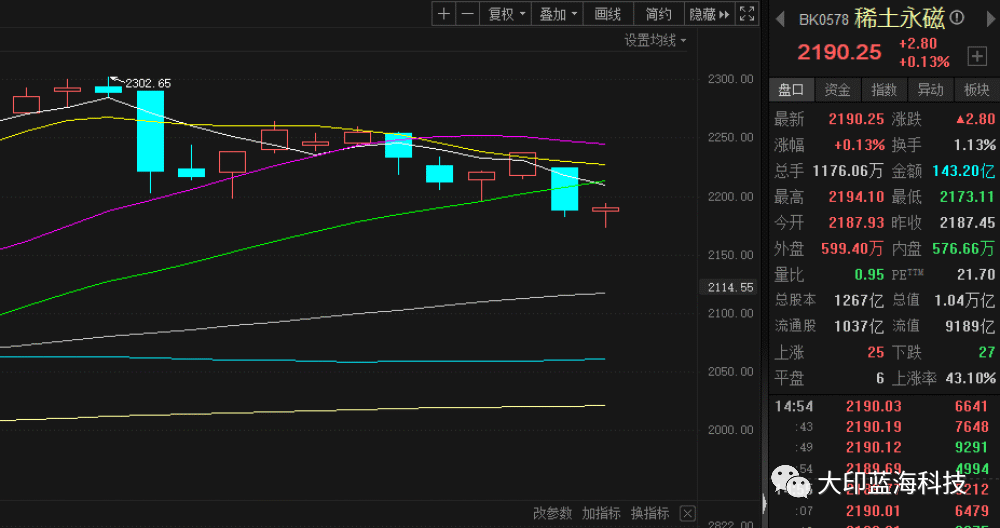The image size is (1000, 528).
Task: Toggle the 简约 simple view mode
Action: (x=658, y=14)
